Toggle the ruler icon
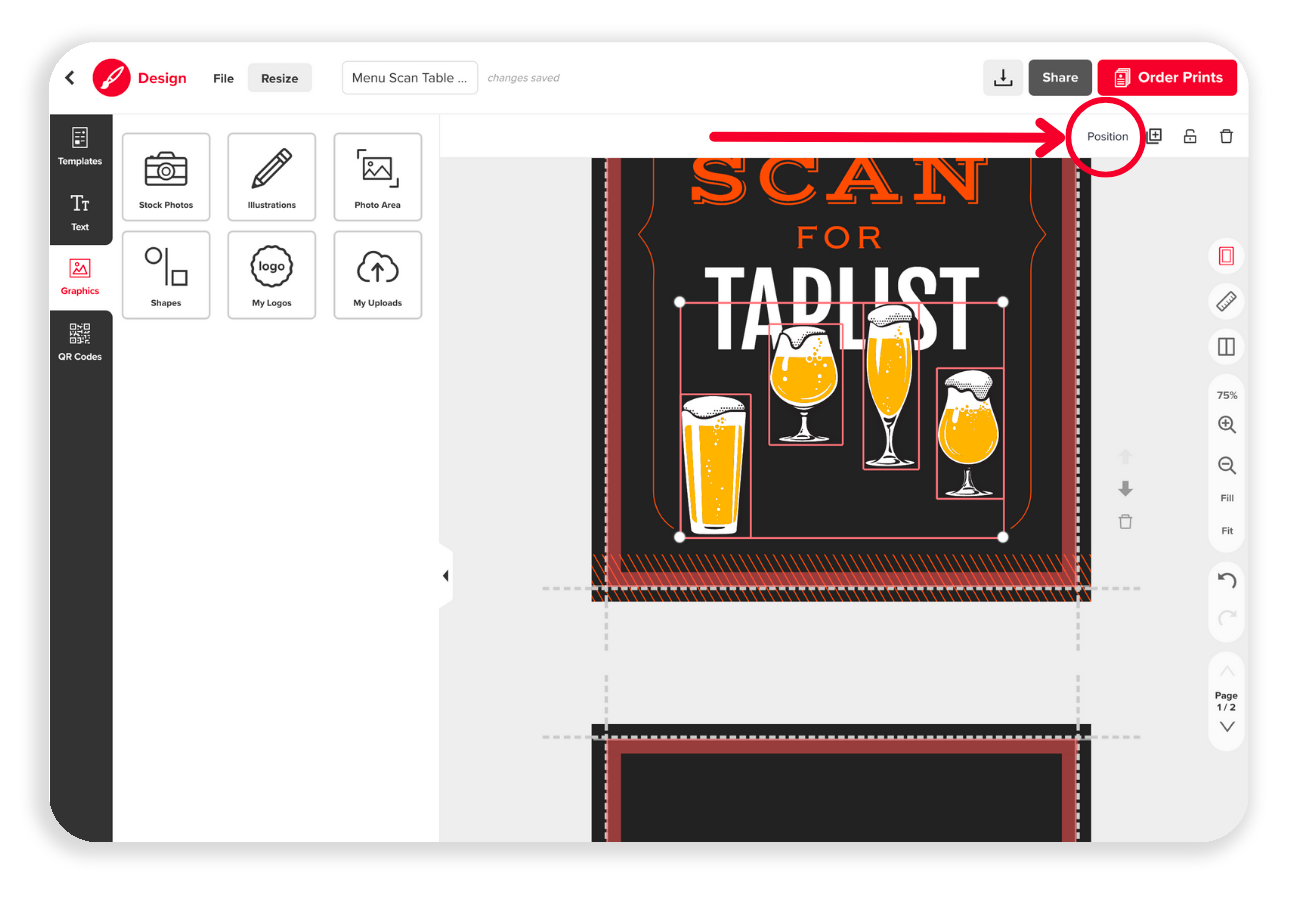This screenshot has width=1300, height=900. click(x=1227, y=301)
